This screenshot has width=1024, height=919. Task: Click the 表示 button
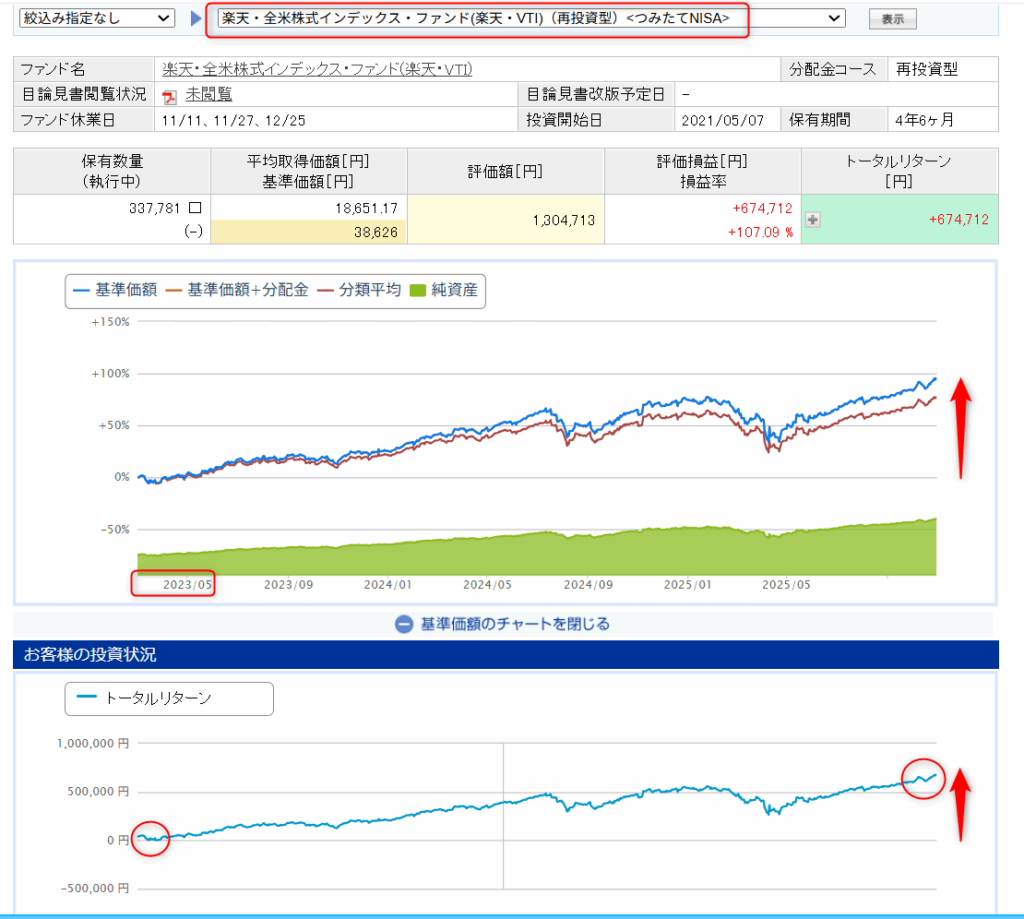(x=892, y=19)
